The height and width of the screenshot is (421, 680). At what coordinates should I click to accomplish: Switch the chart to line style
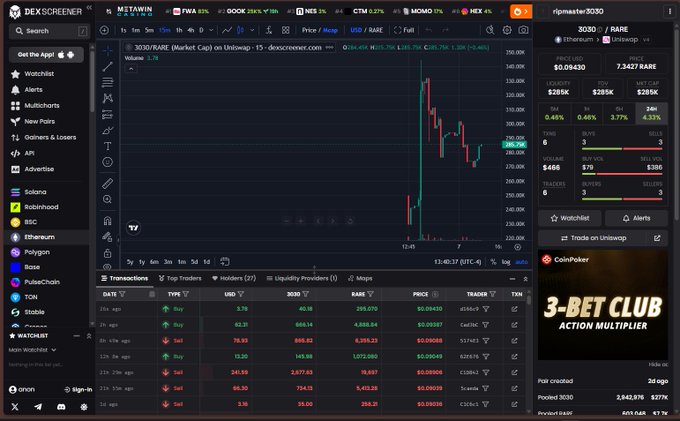(x=227, y=30)
